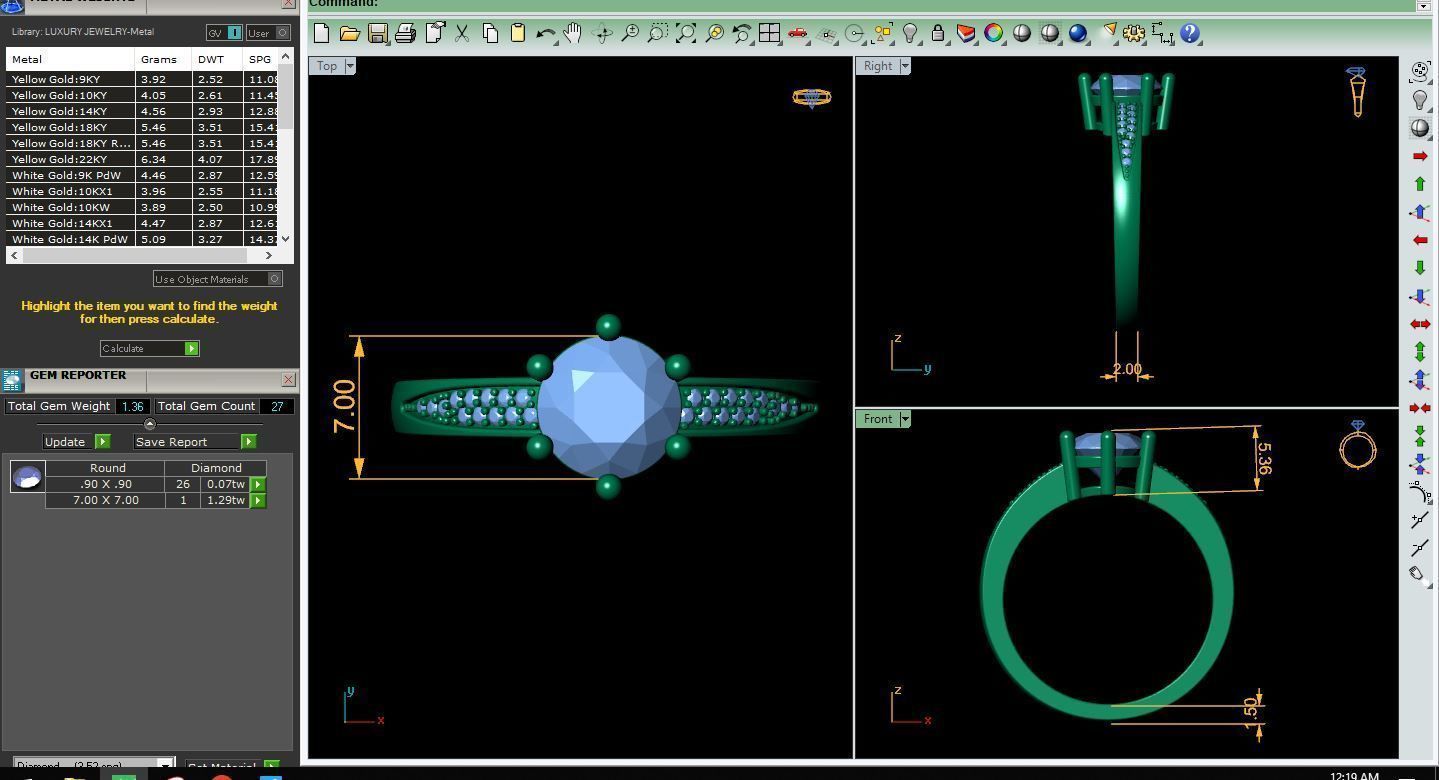Click the vertical scrollbar down arrow in metal list
Viewport: 1439px width, 780px height.
[286, 238]
